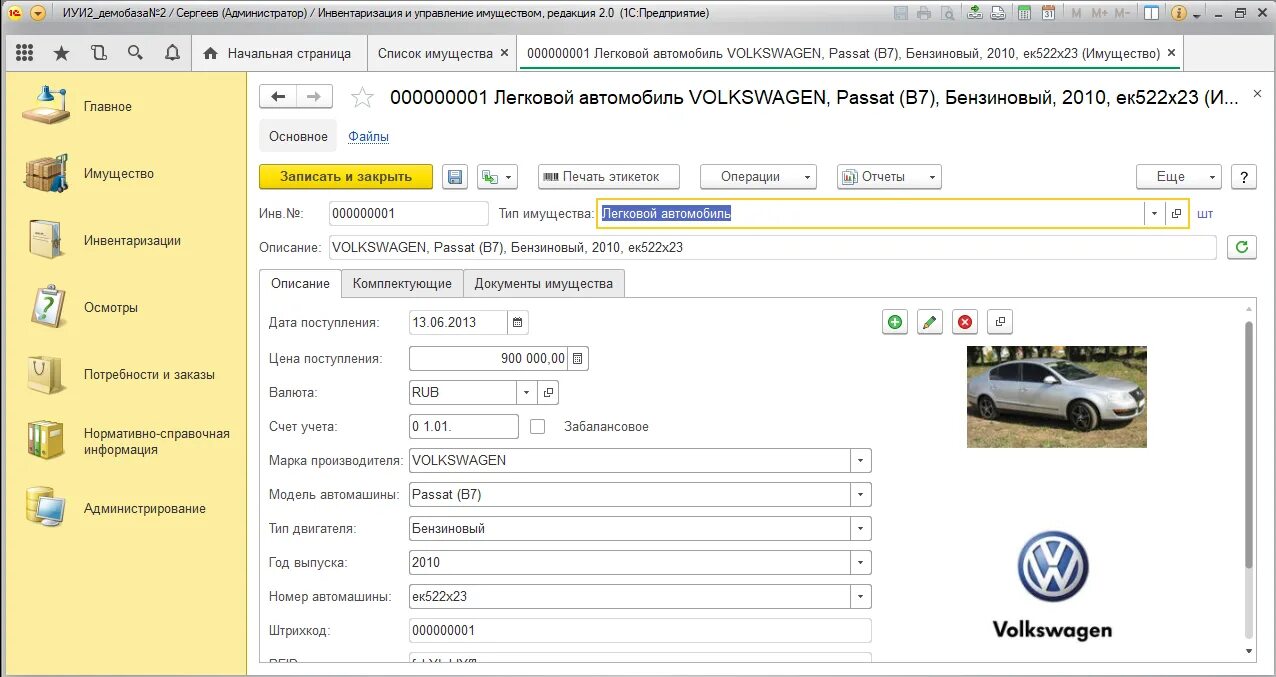The width and height of the screenshot is (1276, 677).
Task: Open favorites star in top toolbar
Action: [62, 53]
